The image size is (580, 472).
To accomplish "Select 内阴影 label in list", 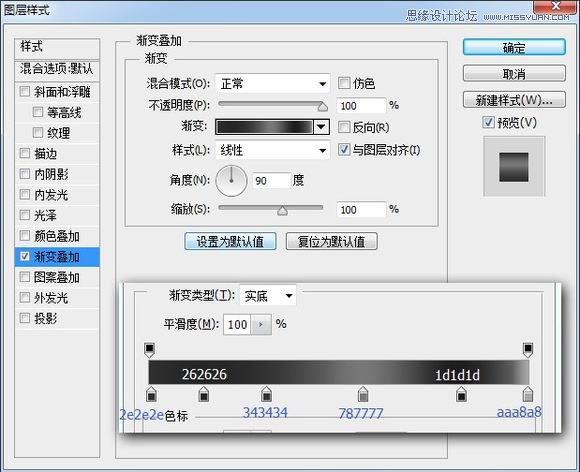I will pos(51,174).
